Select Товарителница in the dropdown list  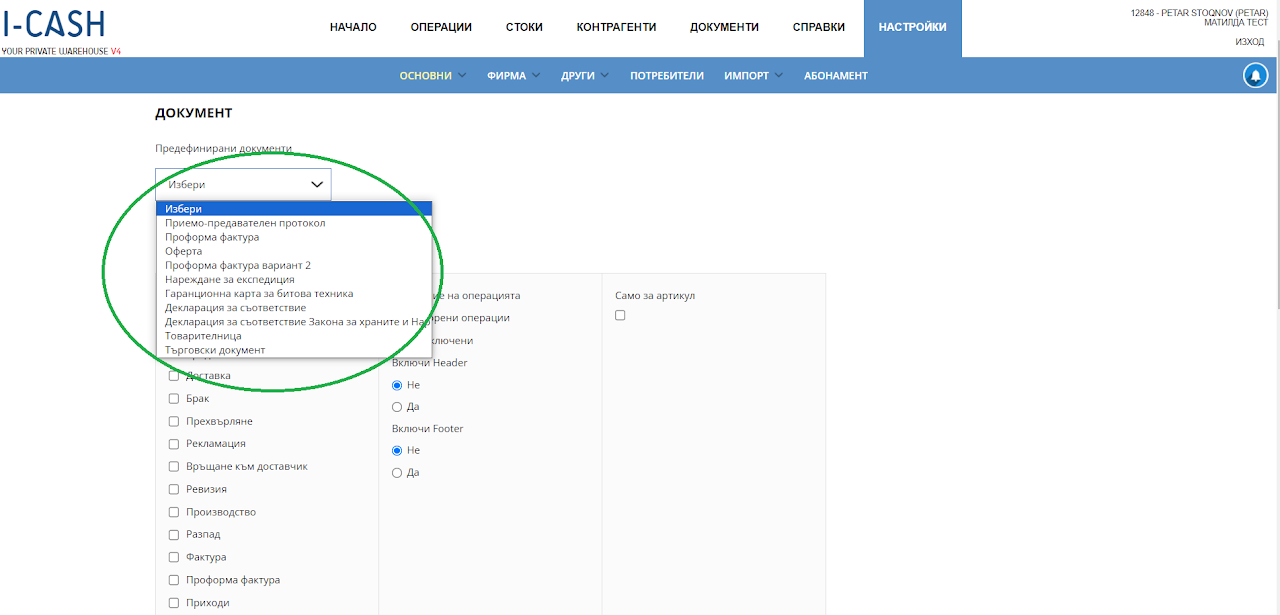pos(294,336)
